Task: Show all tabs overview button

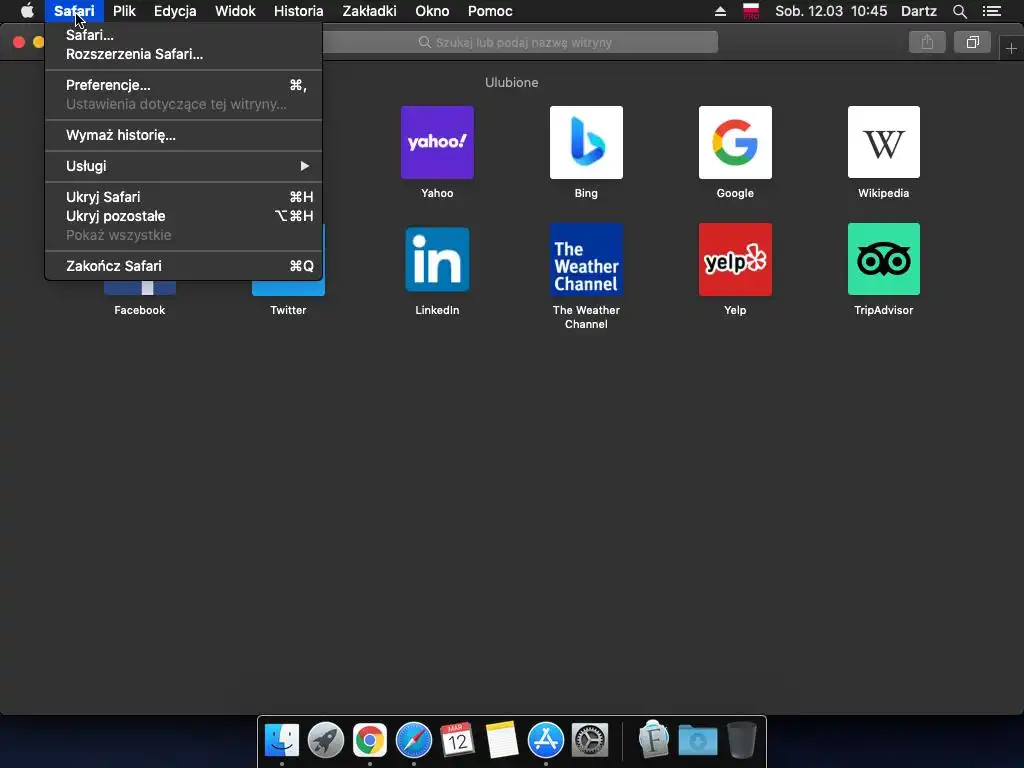Action: [x=972, y=42]
